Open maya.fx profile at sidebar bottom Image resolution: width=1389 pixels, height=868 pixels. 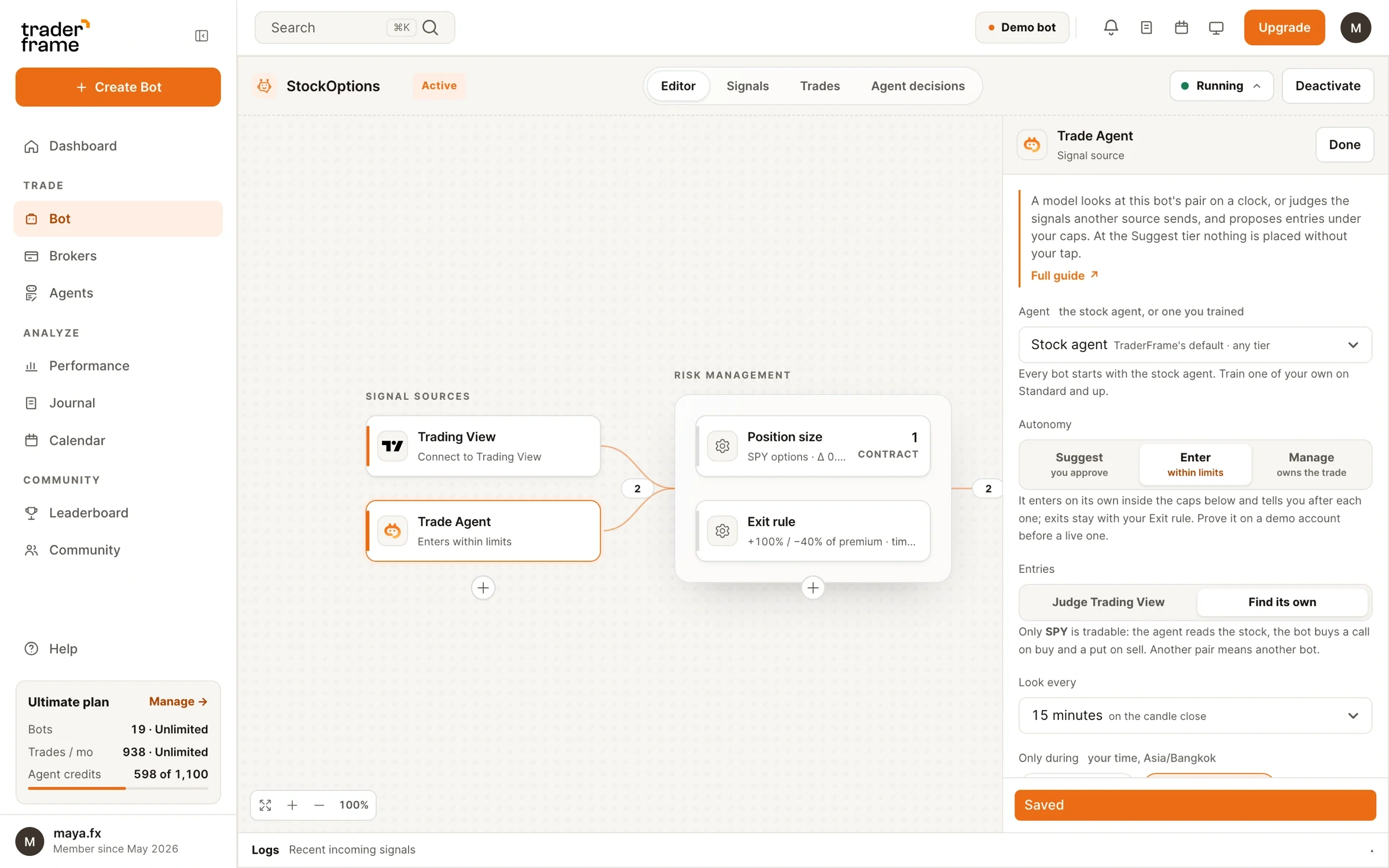click(118, 841)
